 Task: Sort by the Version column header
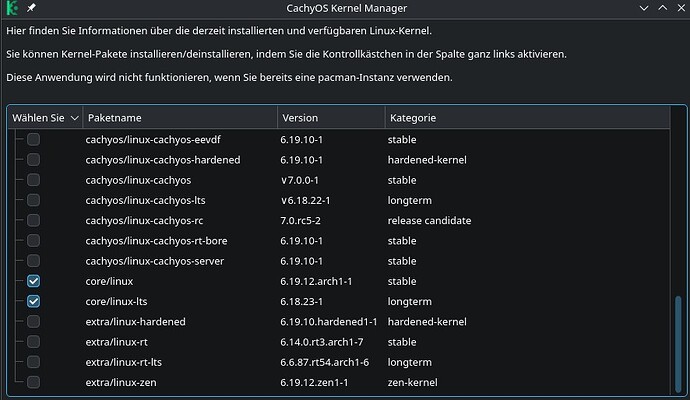[331, 118]
